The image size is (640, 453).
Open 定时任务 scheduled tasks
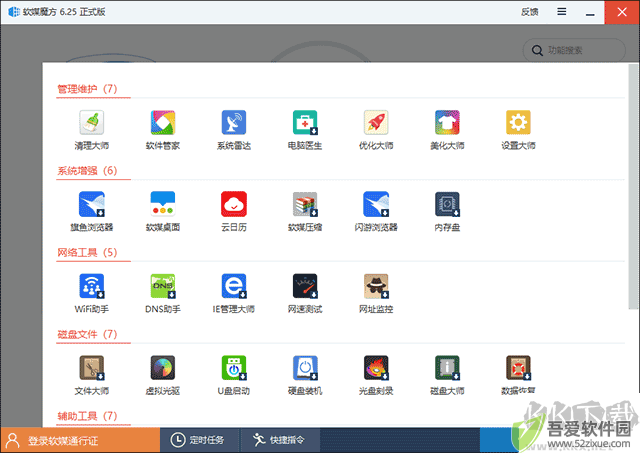(198, 440)
